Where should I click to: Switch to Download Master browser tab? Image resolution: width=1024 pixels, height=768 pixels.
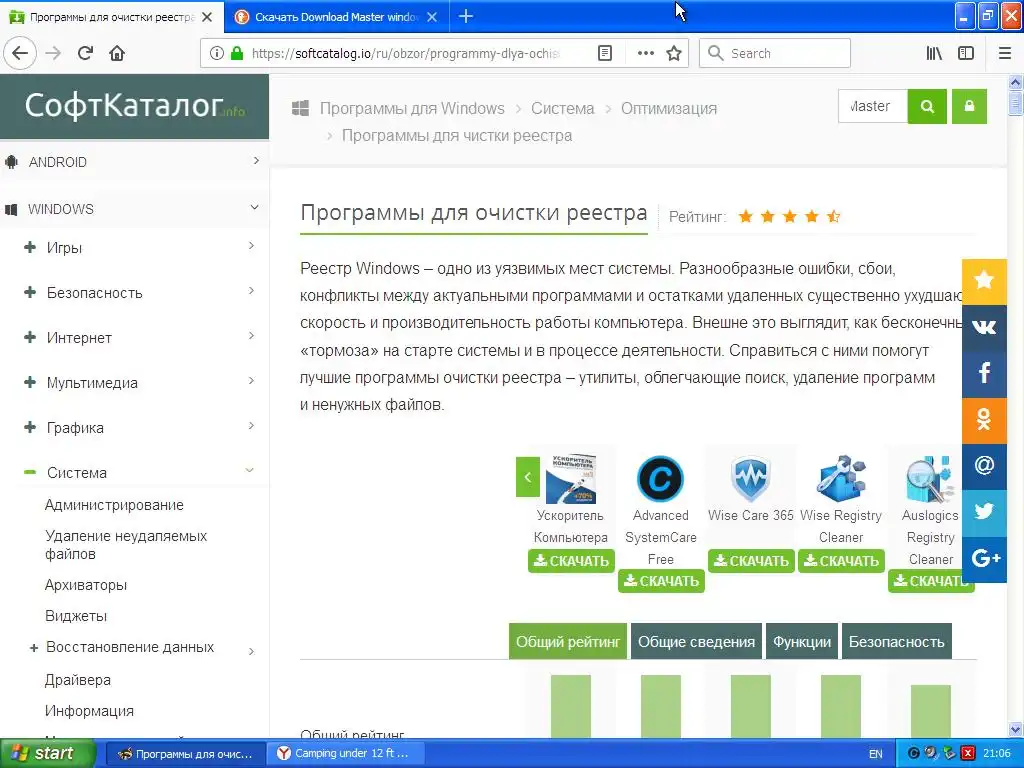pos(336,17)
